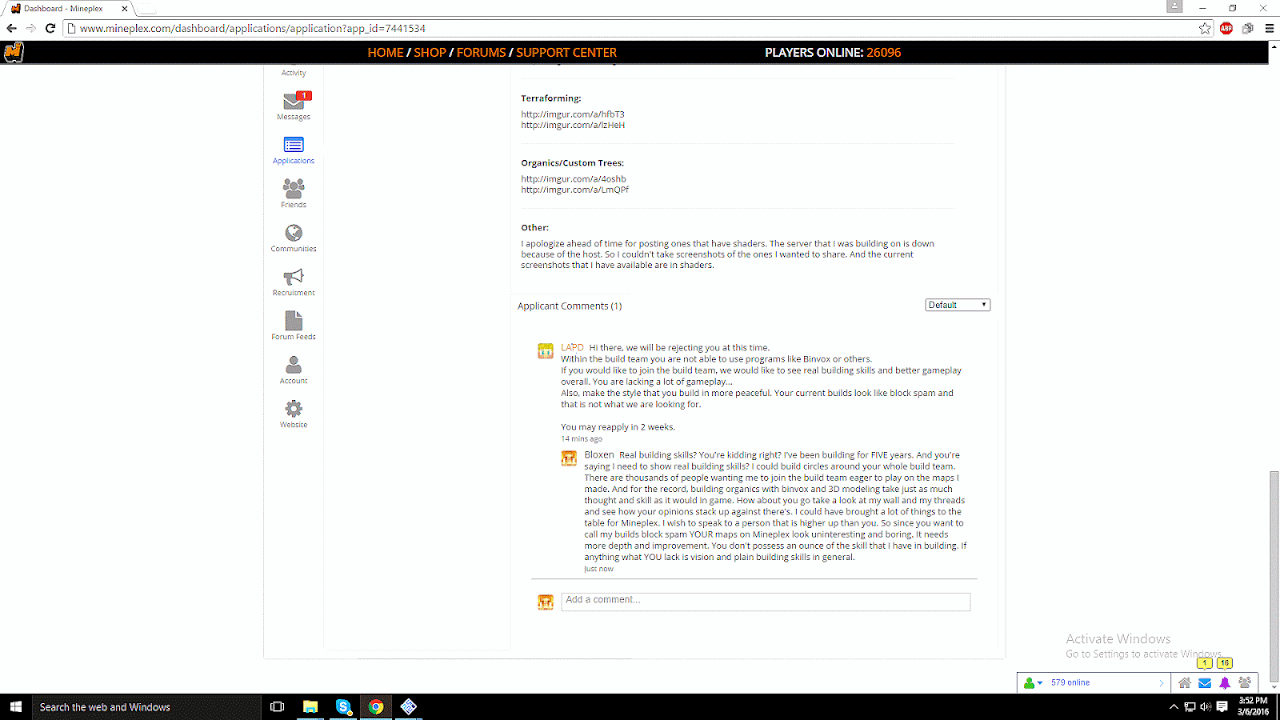This screenshot has height=720, width=1280.
Task: Open the Default sort dropdown
Action: (958, 305)
